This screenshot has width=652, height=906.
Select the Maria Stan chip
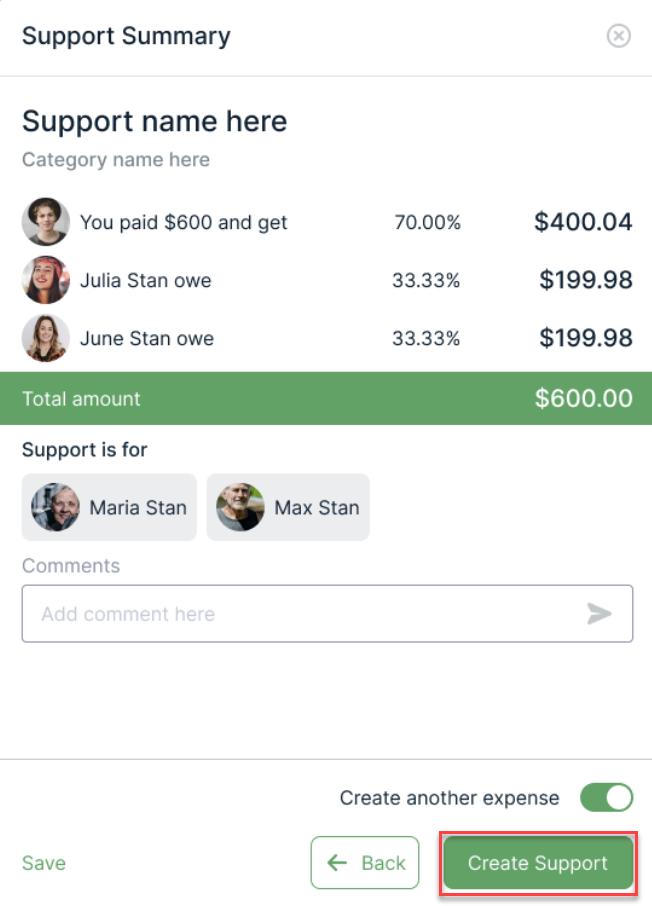(109, 507)
